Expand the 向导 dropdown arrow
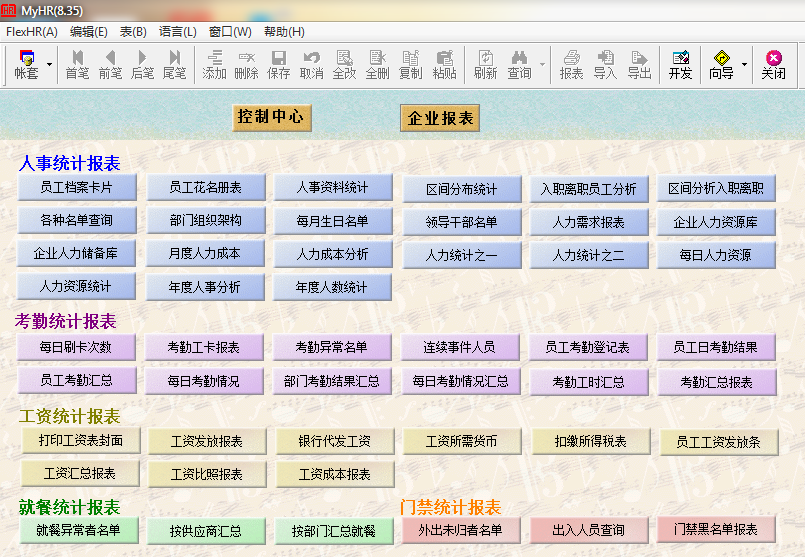 744,65
